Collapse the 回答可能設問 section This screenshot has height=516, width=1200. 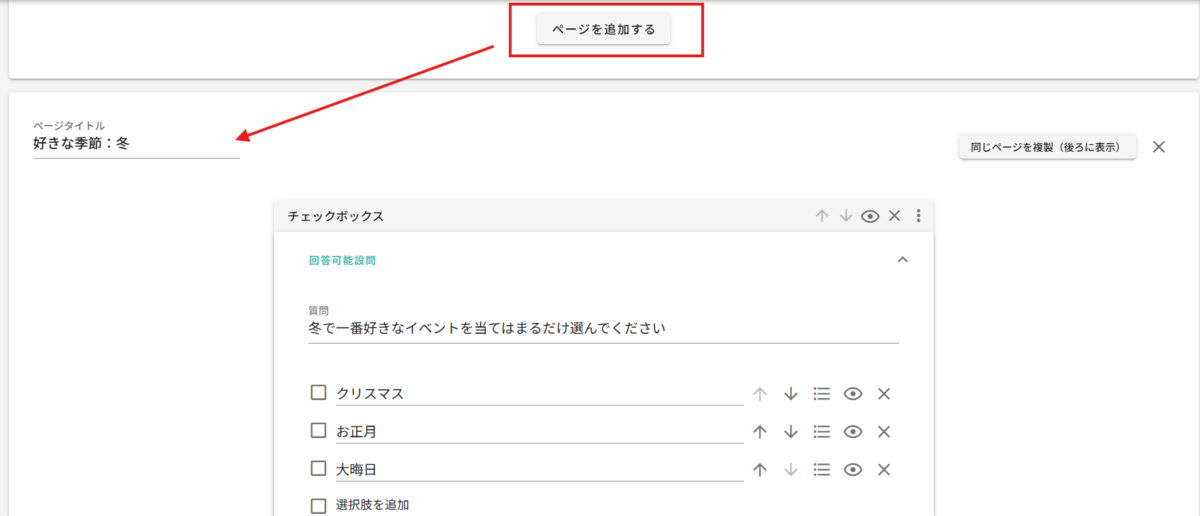[x=902, y=260]
